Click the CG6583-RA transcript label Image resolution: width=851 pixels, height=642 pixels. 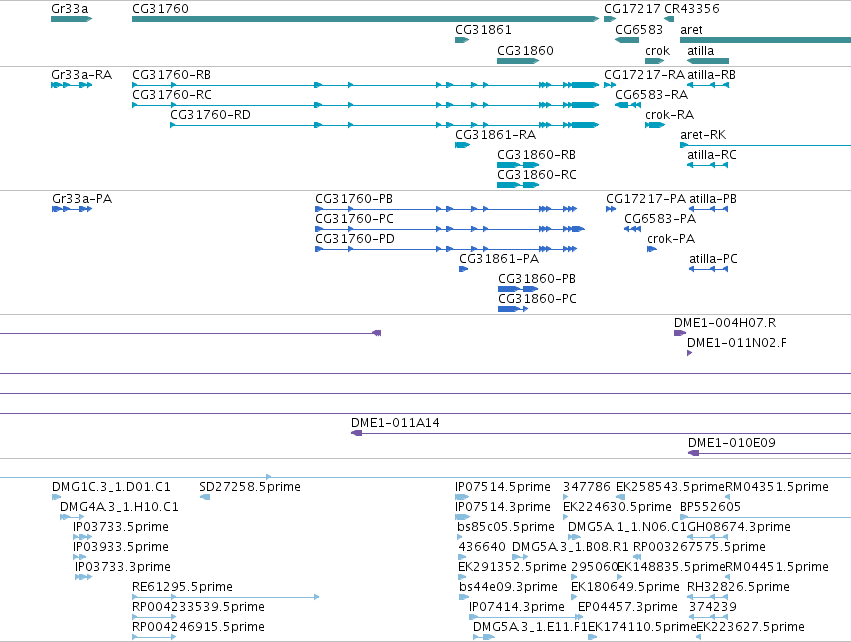[x=651, y=95]
